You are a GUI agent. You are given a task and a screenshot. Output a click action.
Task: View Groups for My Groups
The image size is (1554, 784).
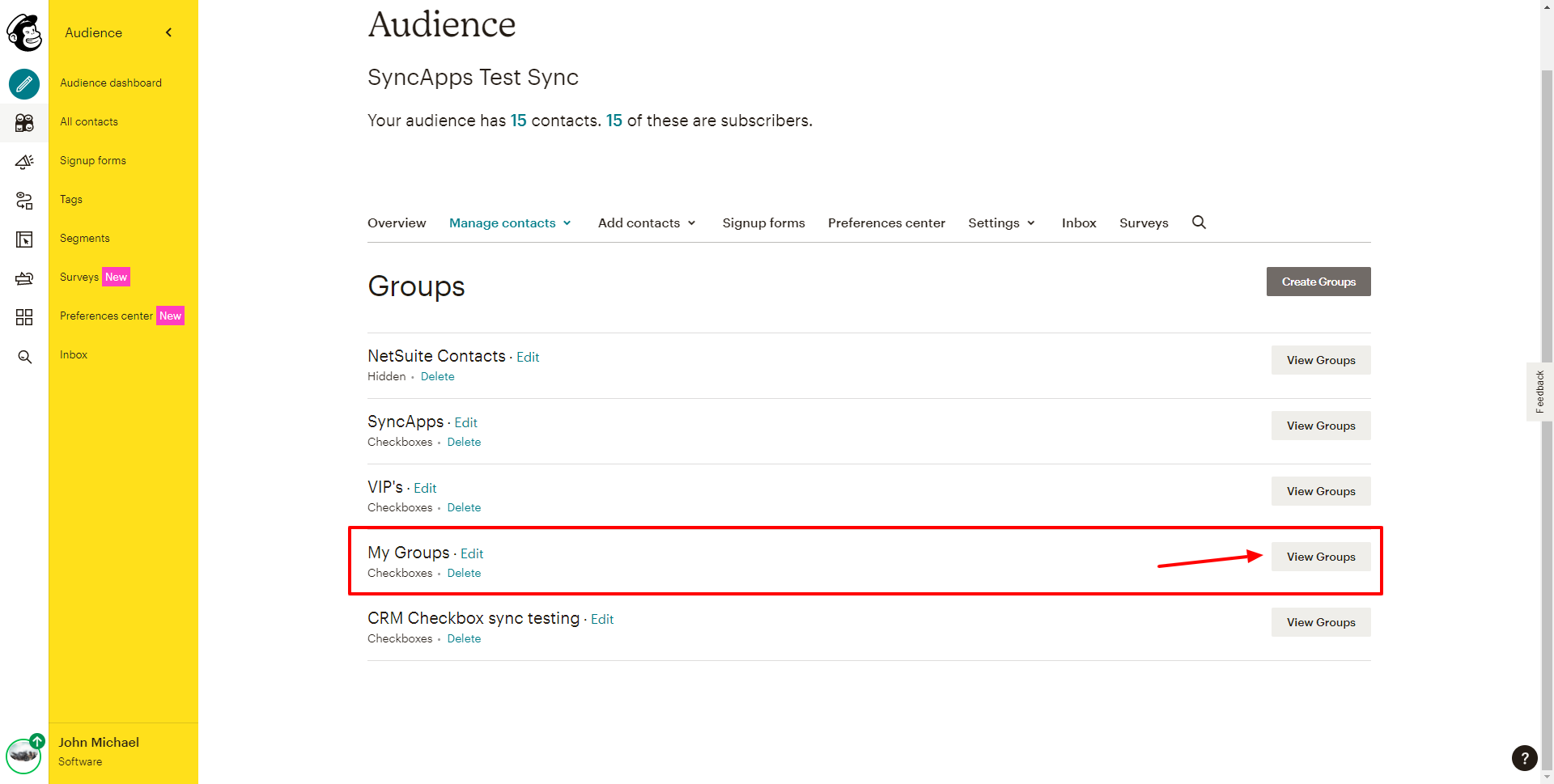1321,557
